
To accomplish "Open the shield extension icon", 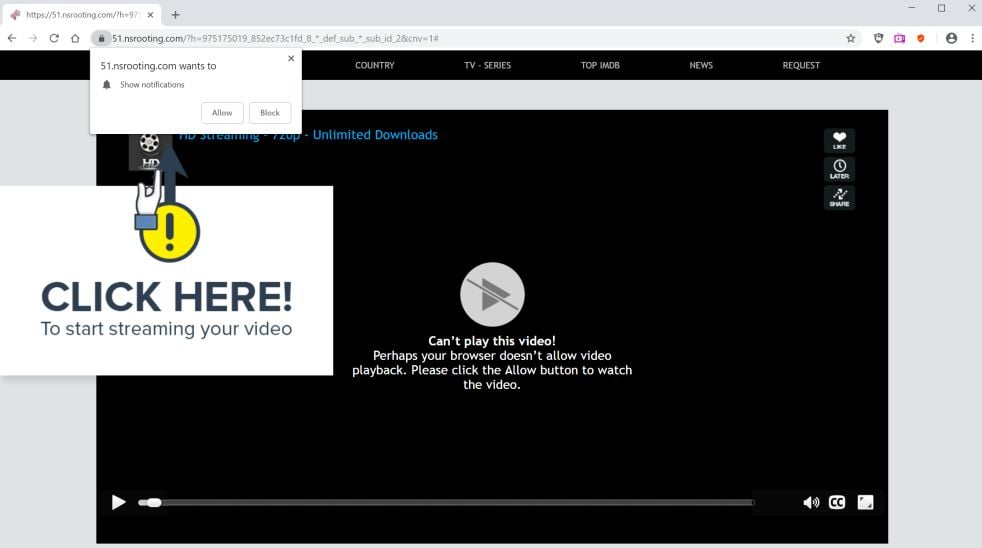I will 879,38.
